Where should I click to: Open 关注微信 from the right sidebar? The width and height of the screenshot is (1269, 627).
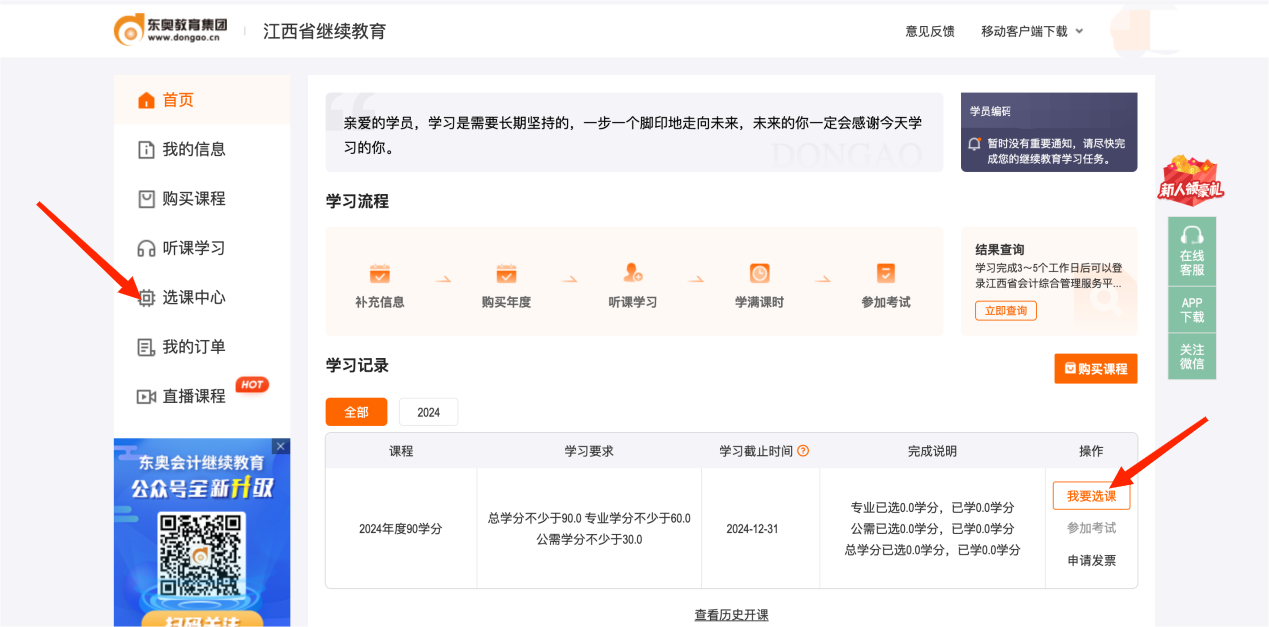tap(1191, 355)
